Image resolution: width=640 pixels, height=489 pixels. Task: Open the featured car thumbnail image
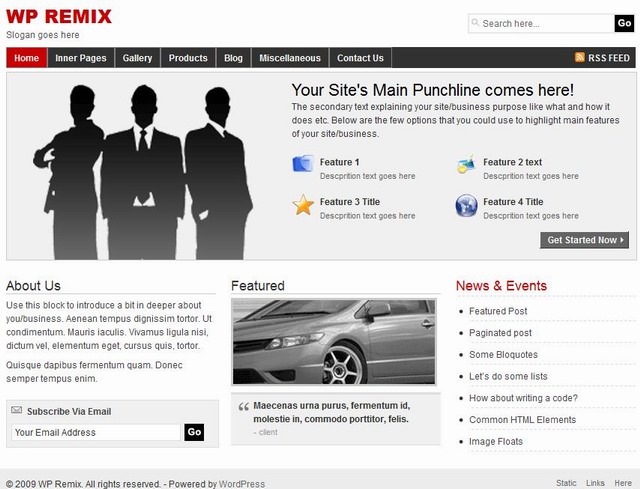334,342
